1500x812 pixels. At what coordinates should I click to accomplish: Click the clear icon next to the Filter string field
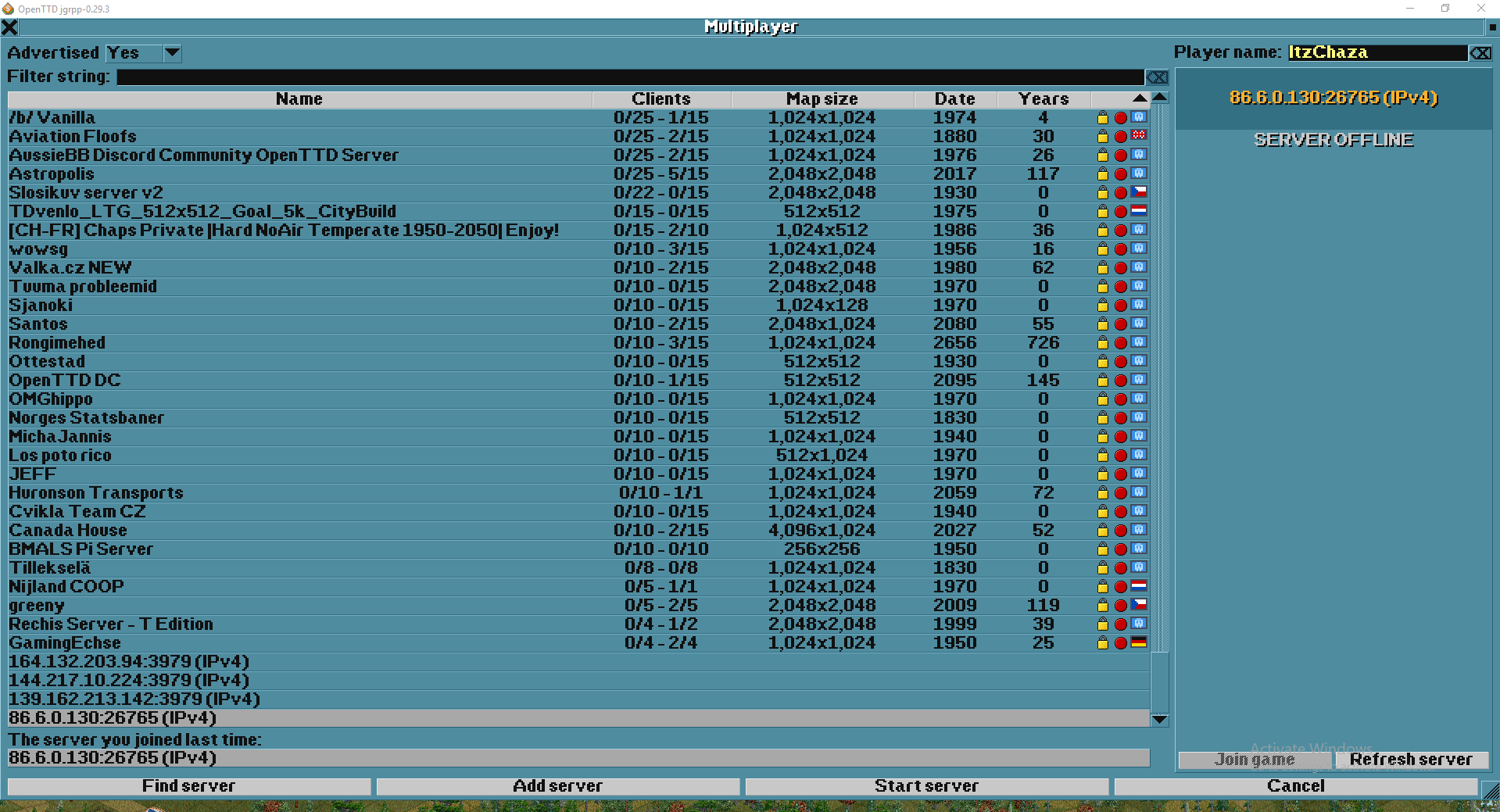pyautogui.click(x=1158, y=77)
